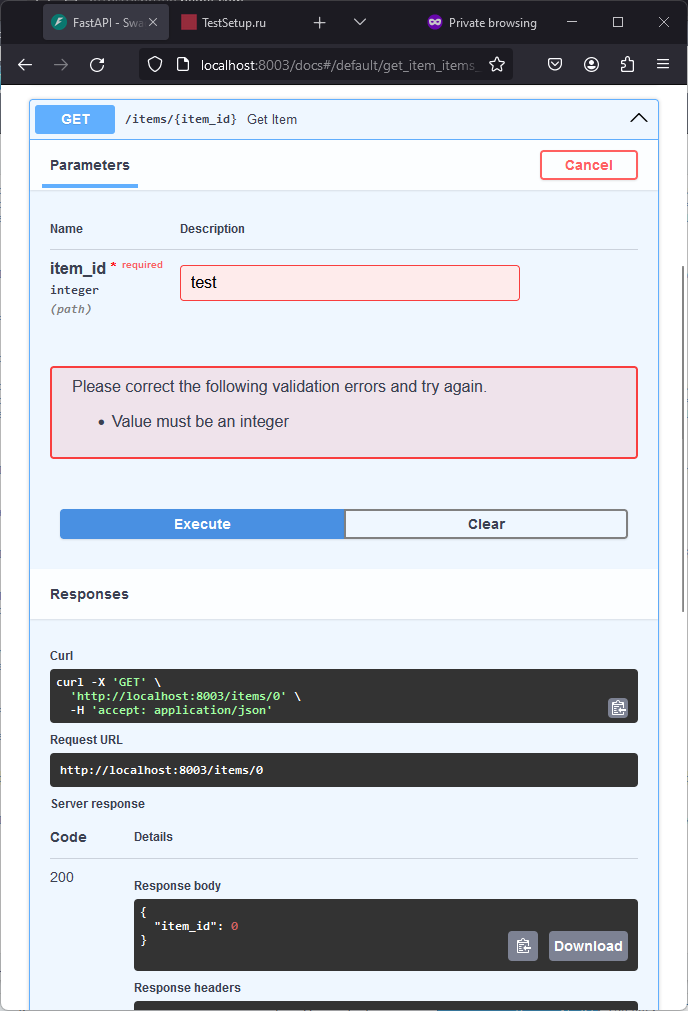Click the 'Value must be an integer' error
This screenshot has height=1011, width=688.
200,422
